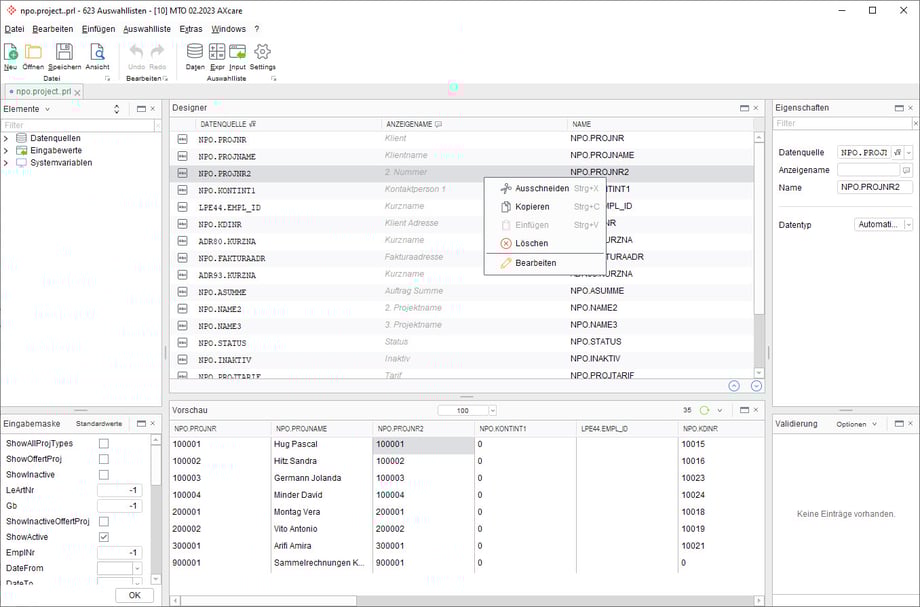Open the Elemente panel dropdown chevron
Viewport: 920px width, 607px height.
[48, 109]
